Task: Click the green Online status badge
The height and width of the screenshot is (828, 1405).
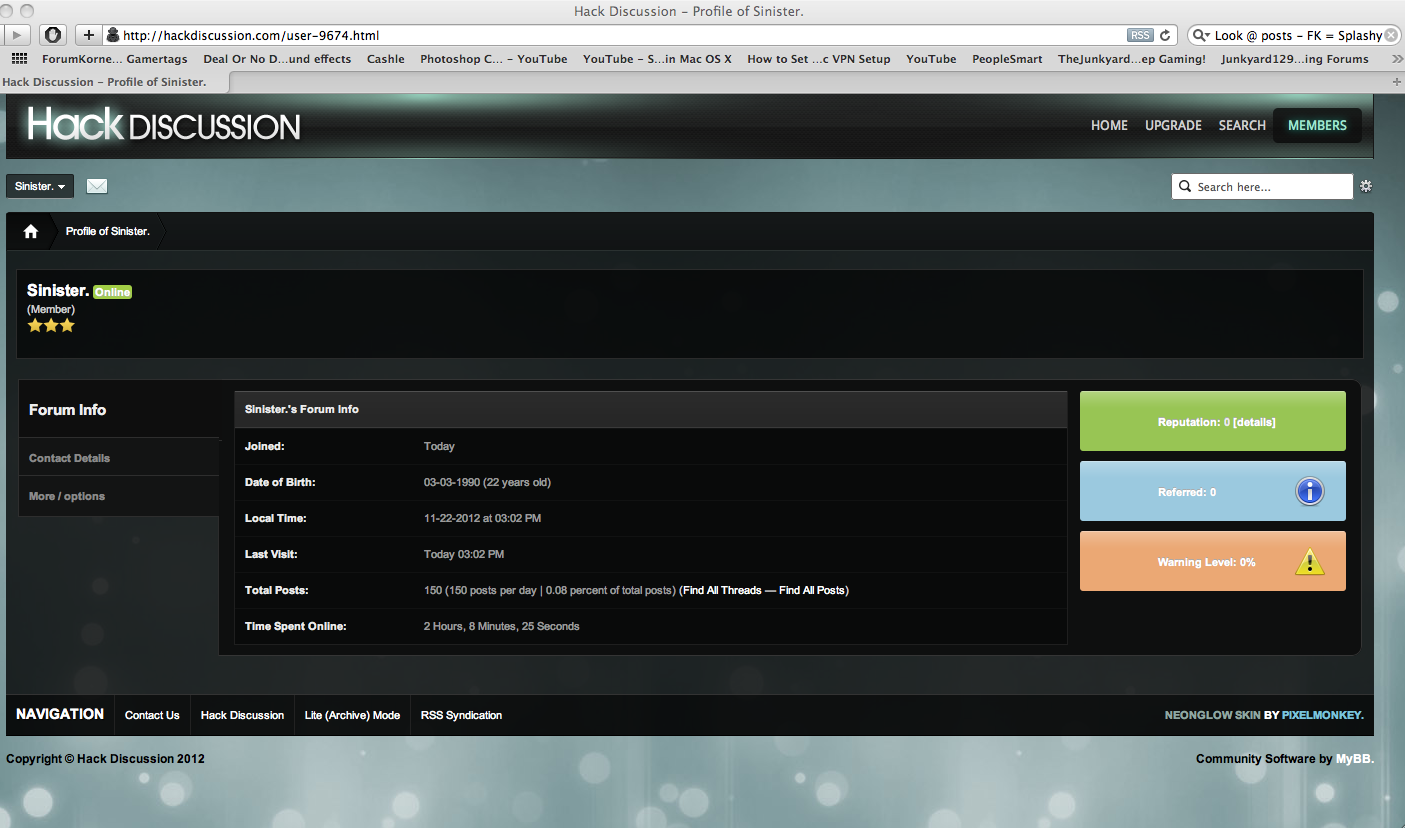Action: click(x=113, y=292)
